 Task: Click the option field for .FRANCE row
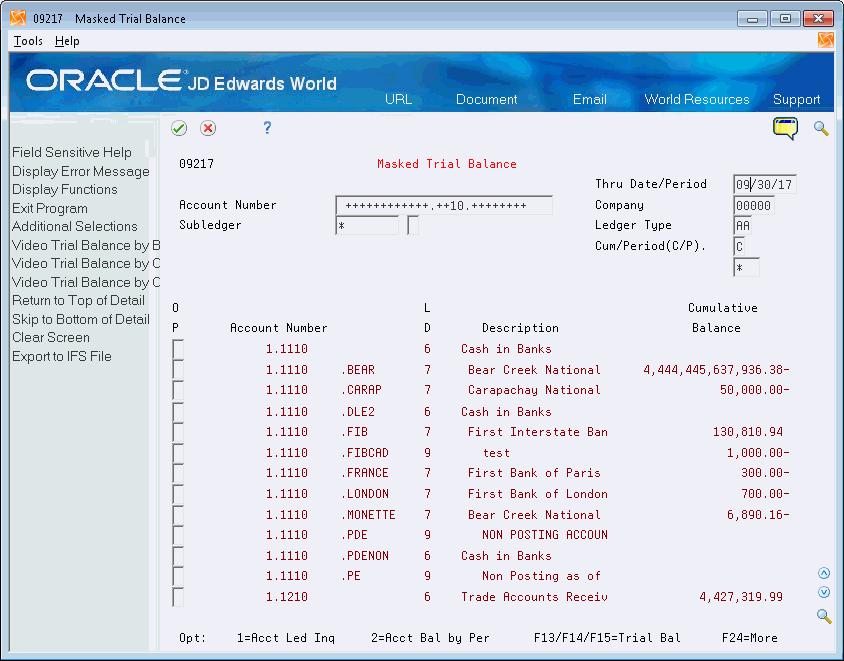tap(178, 473)
